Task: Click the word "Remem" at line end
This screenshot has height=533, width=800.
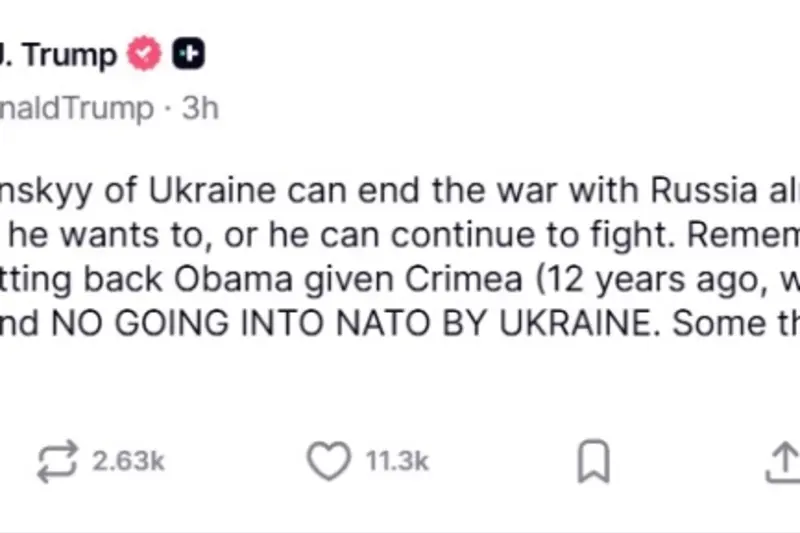Action: tap(743, 235)
